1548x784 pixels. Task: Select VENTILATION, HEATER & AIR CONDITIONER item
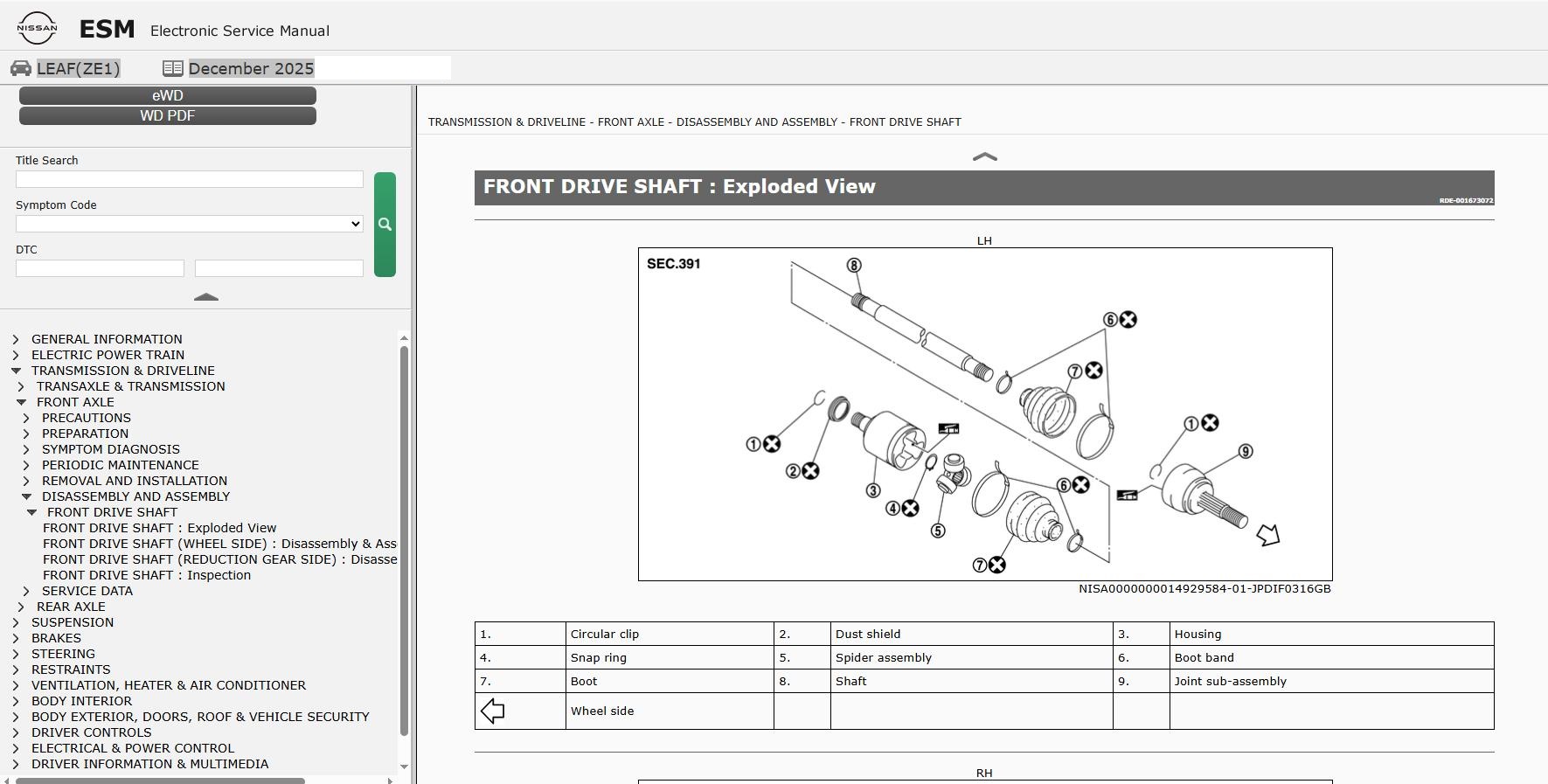coord(169,685)
